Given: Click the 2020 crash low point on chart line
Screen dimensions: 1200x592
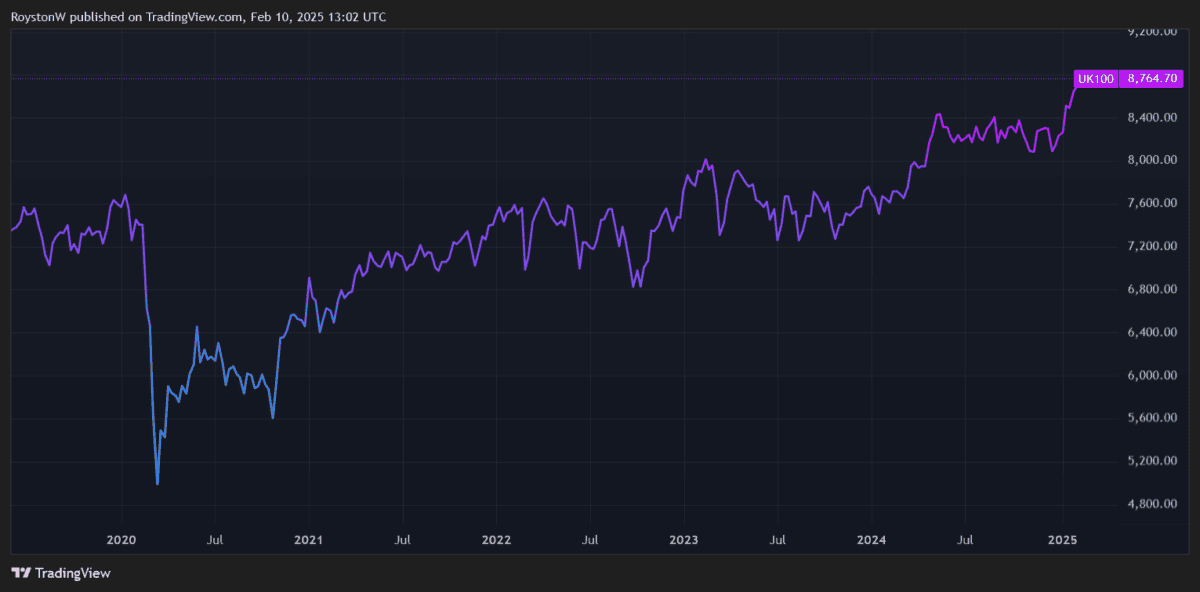Looking at the screenshot, I should pos(158,484).
